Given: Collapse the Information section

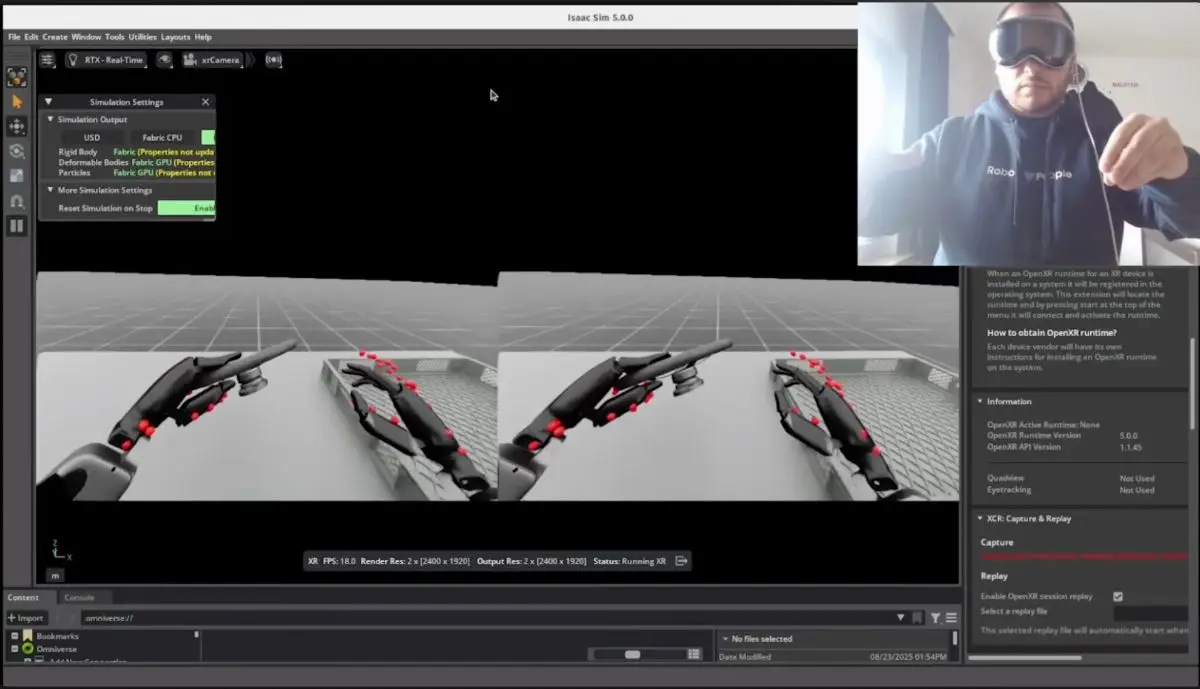Looking at the screenshot, I should tap(979, 401).
